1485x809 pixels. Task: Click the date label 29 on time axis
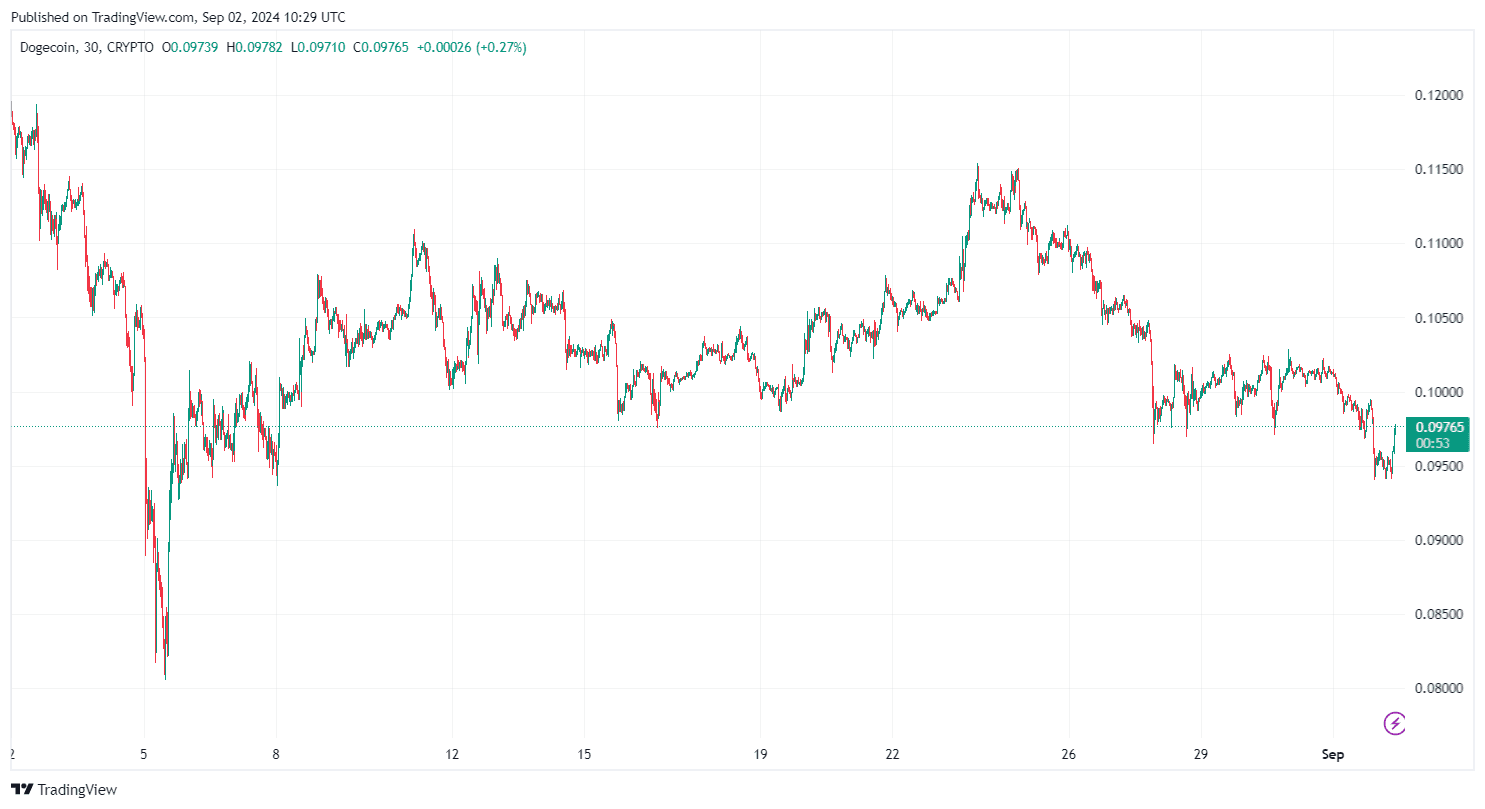coord(1201,754)
